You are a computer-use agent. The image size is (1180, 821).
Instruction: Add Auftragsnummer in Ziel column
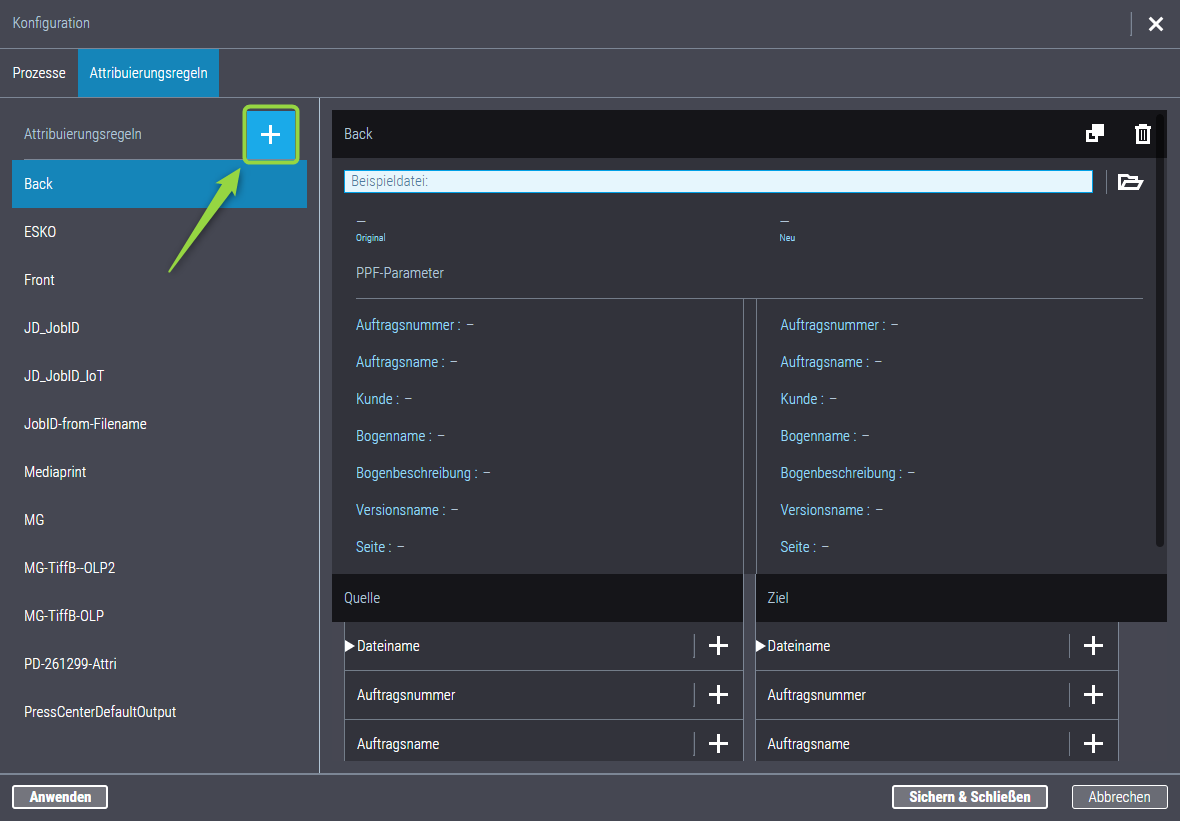tap(1093, 695)
